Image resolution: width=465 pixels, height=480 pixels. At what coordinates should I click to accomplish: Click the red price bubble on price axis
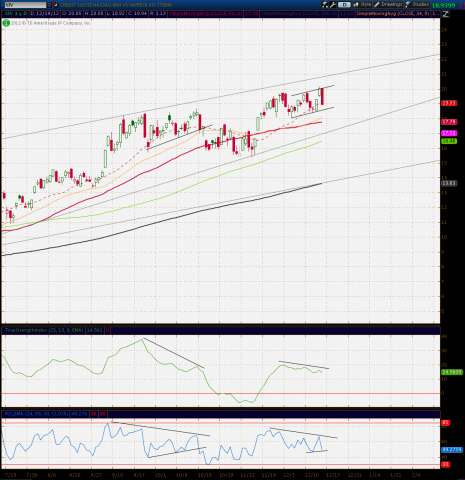[449, 103]
